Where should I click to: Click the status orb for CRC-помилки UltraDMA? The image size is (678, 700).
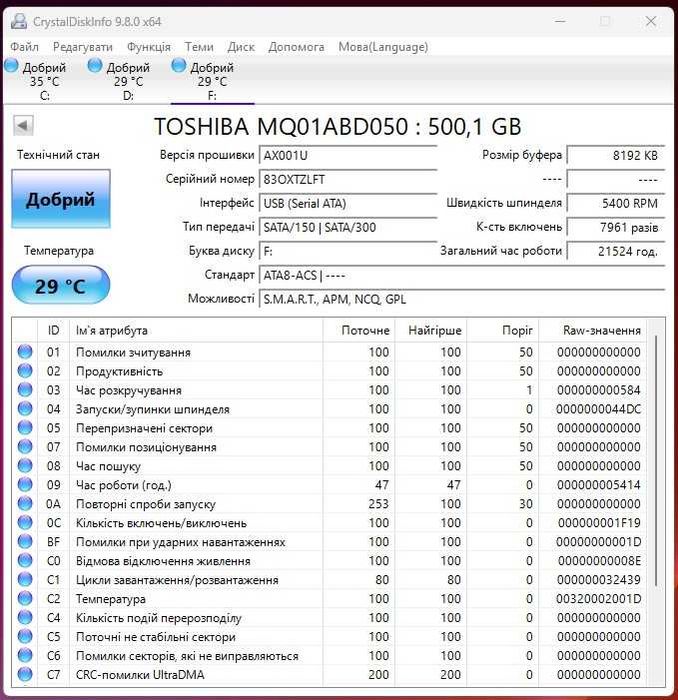click(25, 674)
